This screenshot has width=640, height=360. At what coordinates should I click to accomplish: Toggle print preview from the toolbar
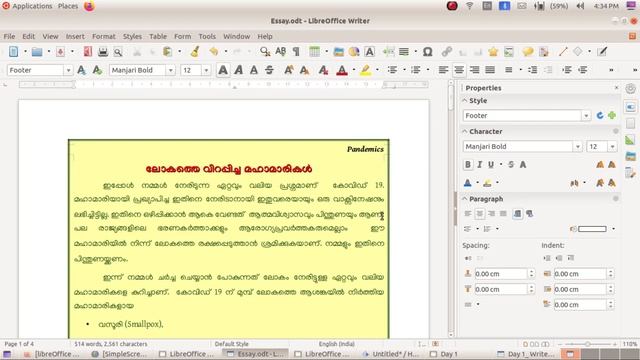118,52
